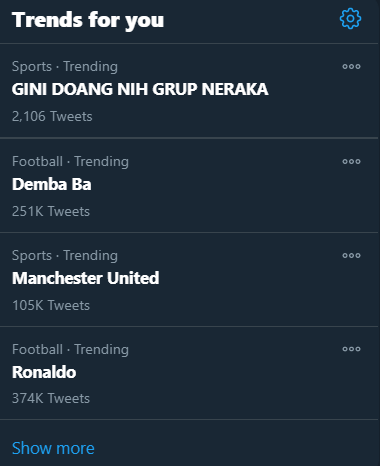Select the 251K Tweets count label
380x466 pixels.
tap(51, 211)
